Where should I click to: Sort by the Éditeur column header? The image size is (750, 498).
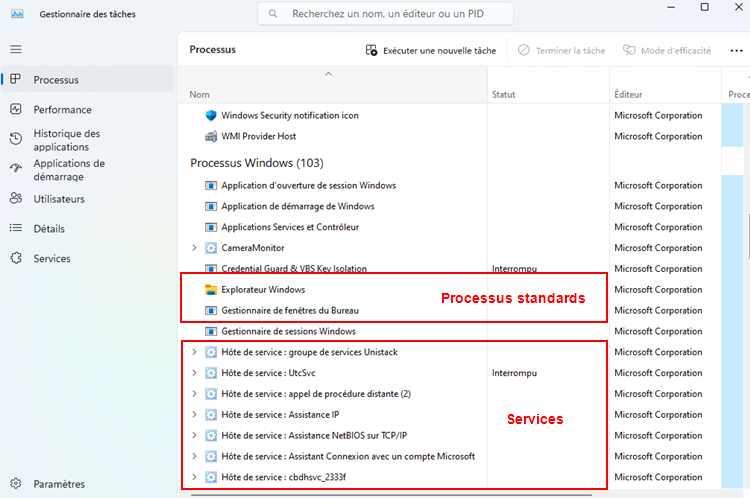(x=665, y=85)
